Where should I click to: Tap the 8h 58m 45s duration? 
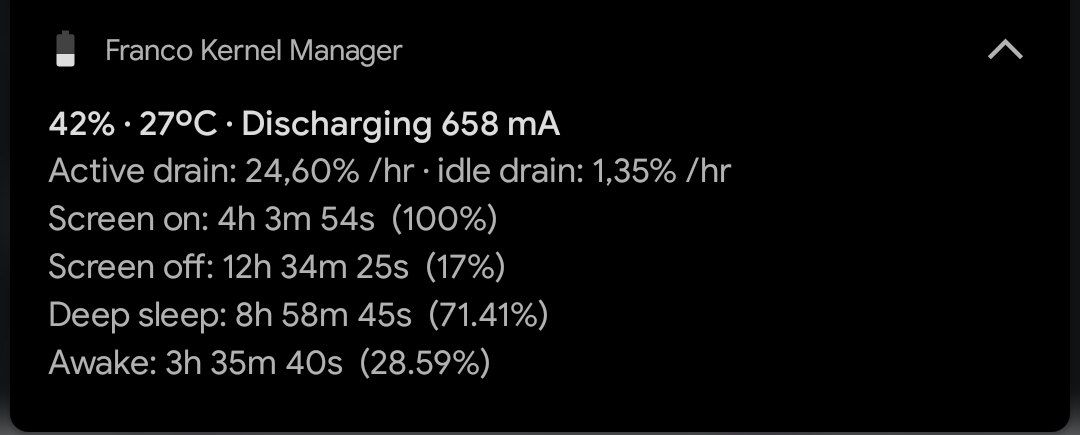click(322, 315)
